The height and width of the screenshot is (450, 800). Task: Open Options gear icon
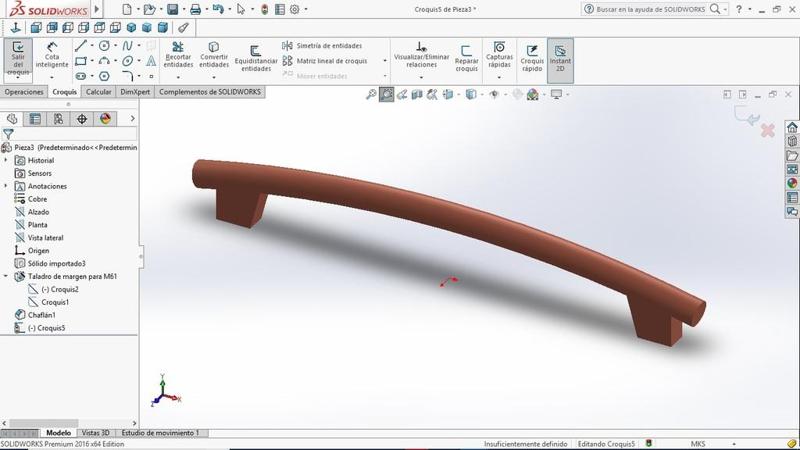point(294,9)
